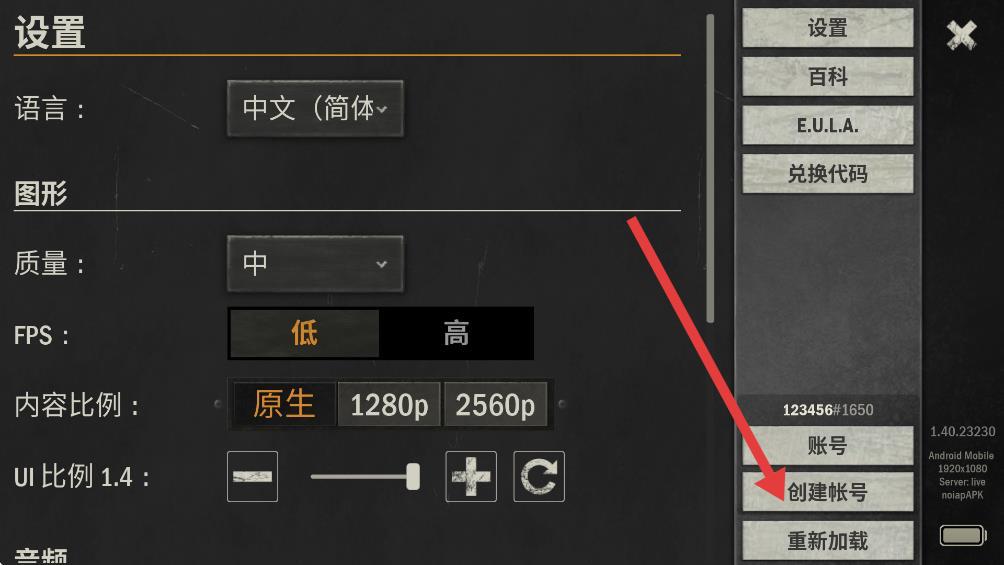Open the 百科 encyclopedia tab
Screen dimensions: 1004x565
pos(828,77)
